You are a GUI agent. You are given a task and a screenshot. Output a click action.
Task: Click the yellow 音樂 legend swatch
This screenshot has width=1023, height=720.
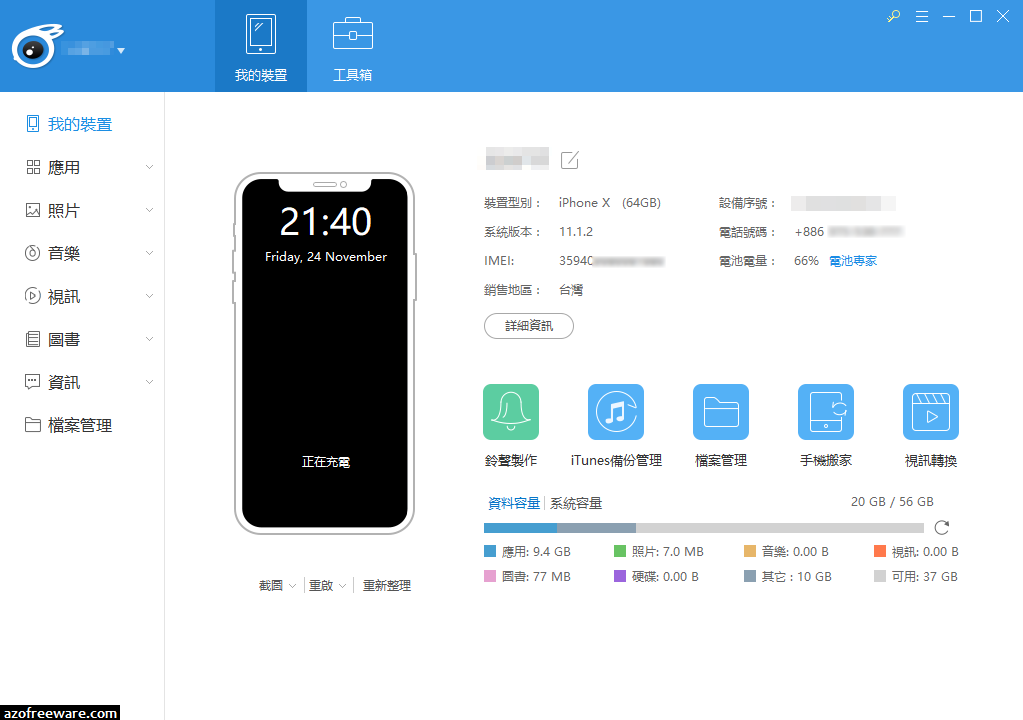[750, 551]
